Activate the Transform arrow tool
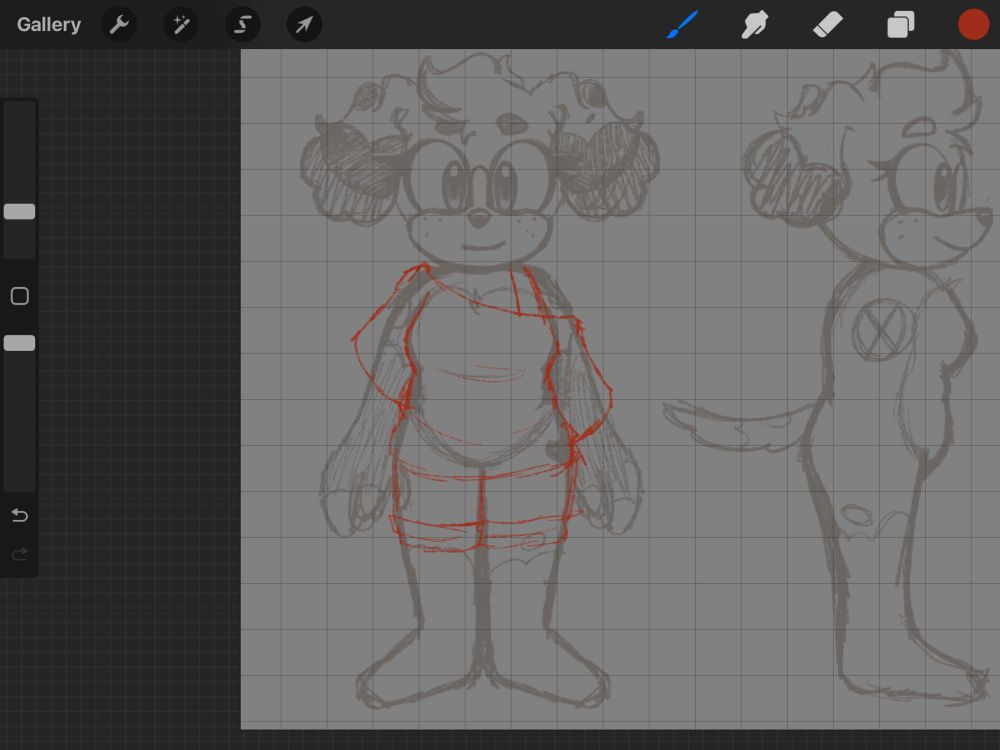1000x750 pixels. pyautogui.click(x=304, y=25)
